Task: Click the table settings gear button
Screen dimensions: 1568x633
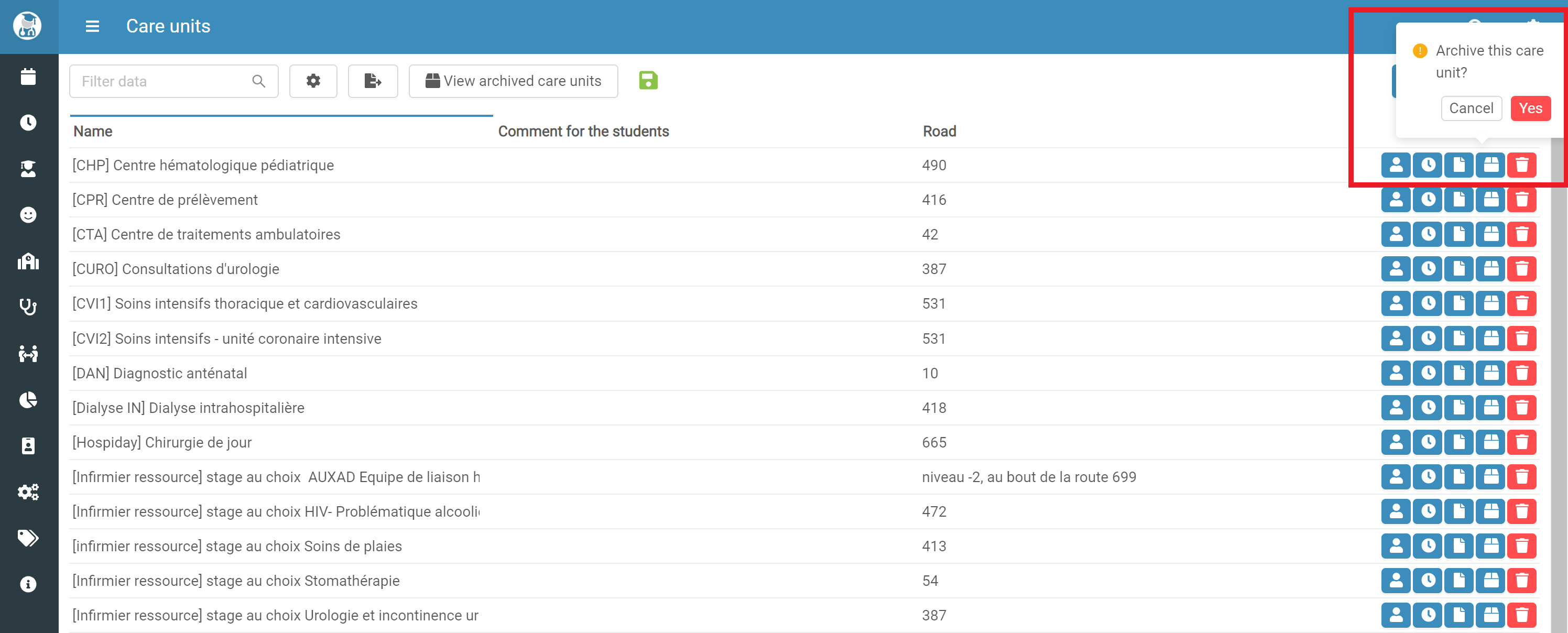Action: 313,81
